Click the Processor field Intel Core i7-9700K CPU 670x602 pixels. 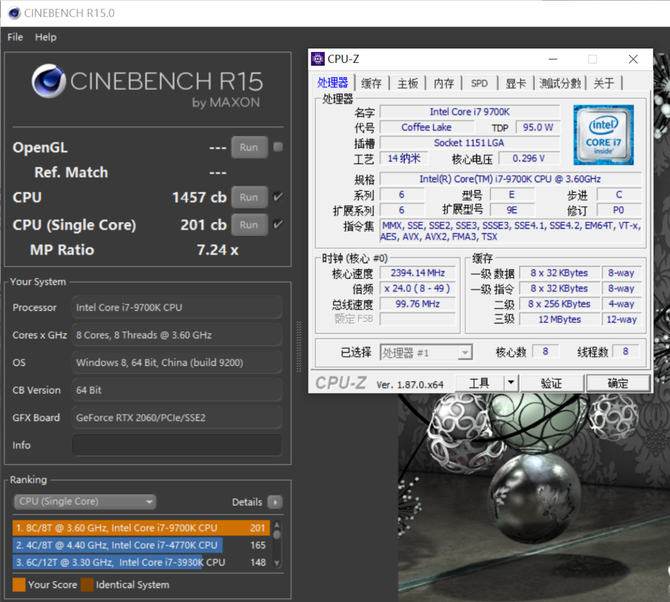point(177,307)
